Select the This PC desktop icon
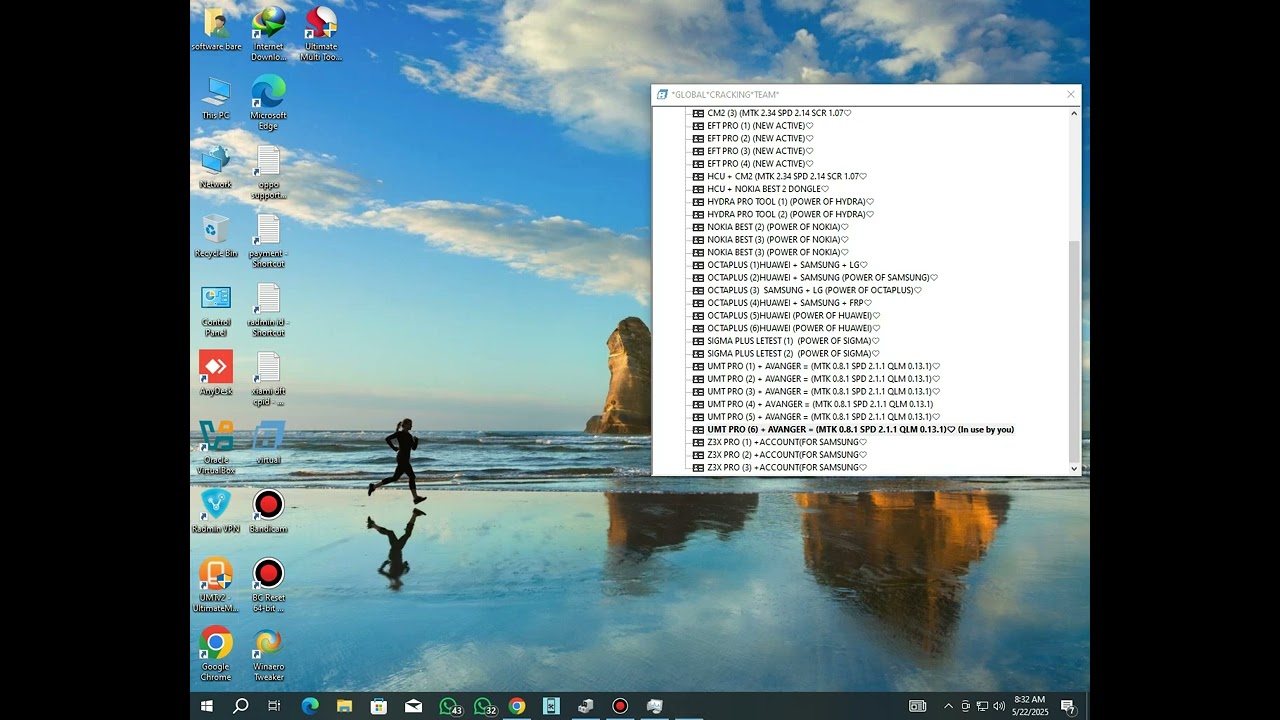Image resolution: width=1280 pixels, height=720 pixels. click(216, 98)
